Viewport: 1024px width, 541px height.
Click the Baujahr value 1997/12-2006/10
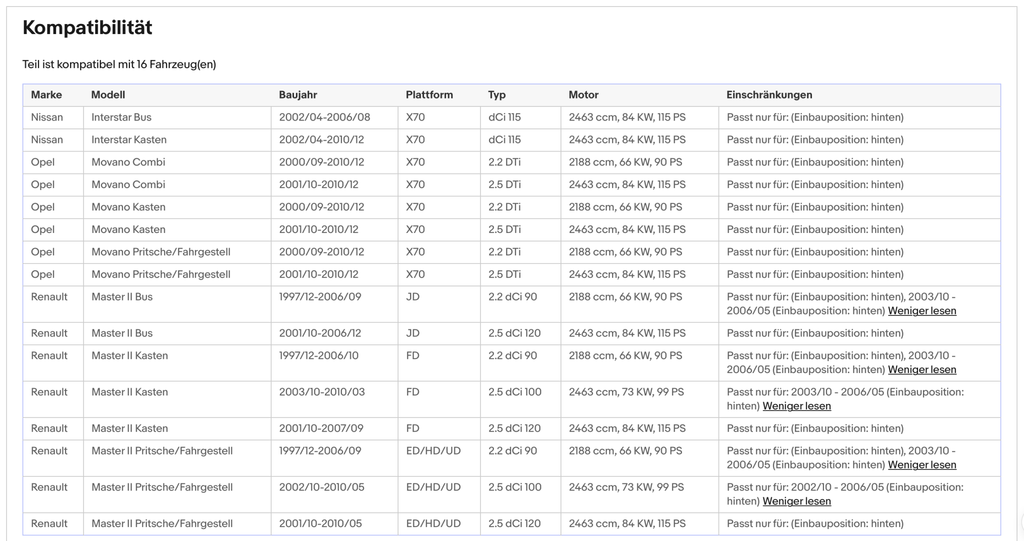click(x=319, y=355)
